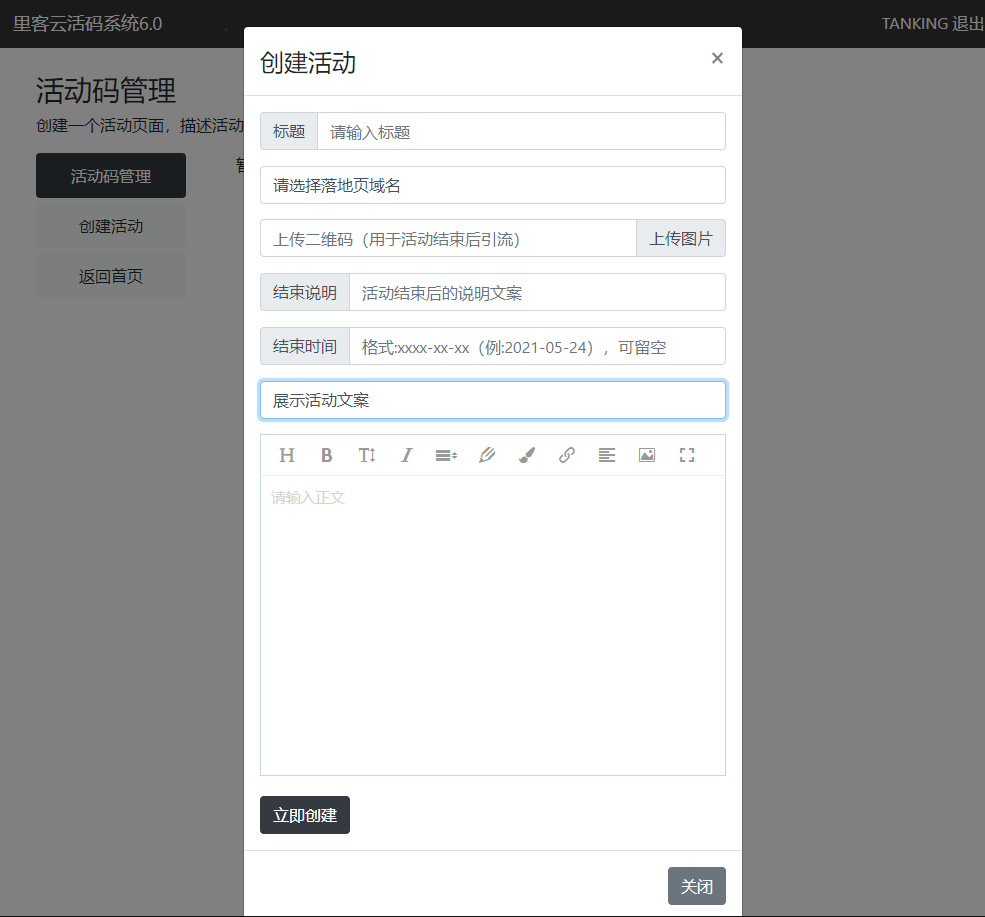Viewport: 985px width, 917px height.
Task: Click the 里客云活码系统6.0 brand title
Action: [87, 24]
